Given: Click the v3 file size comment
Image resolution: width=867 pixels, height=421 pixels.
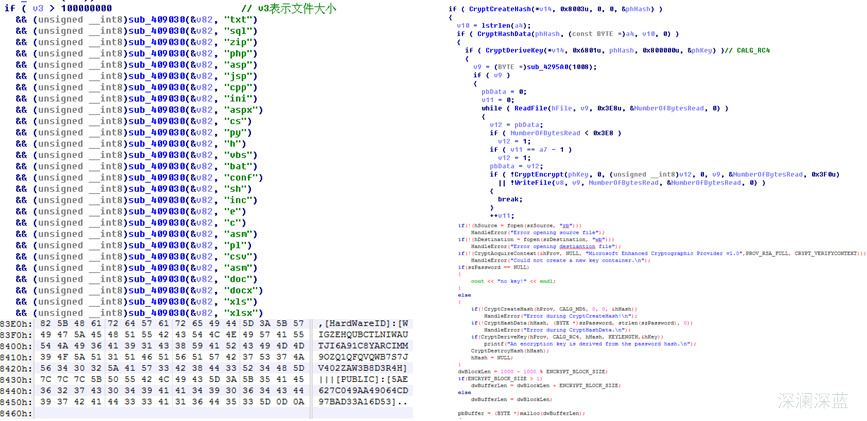Looking at the screenshot, I should coord(288,9).
